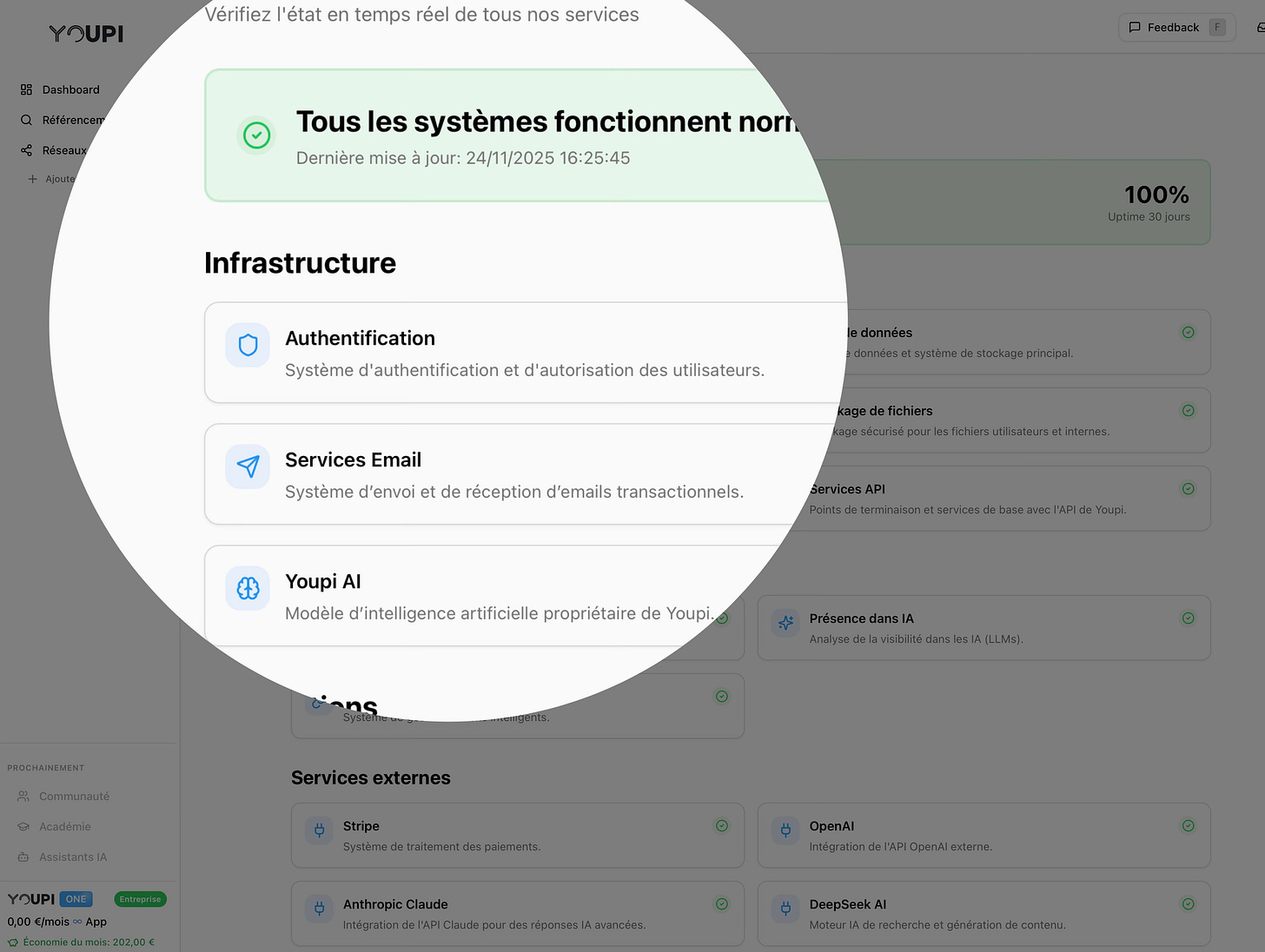Click status check on the données card
Screen dimensions: 1265x952
1189,333
